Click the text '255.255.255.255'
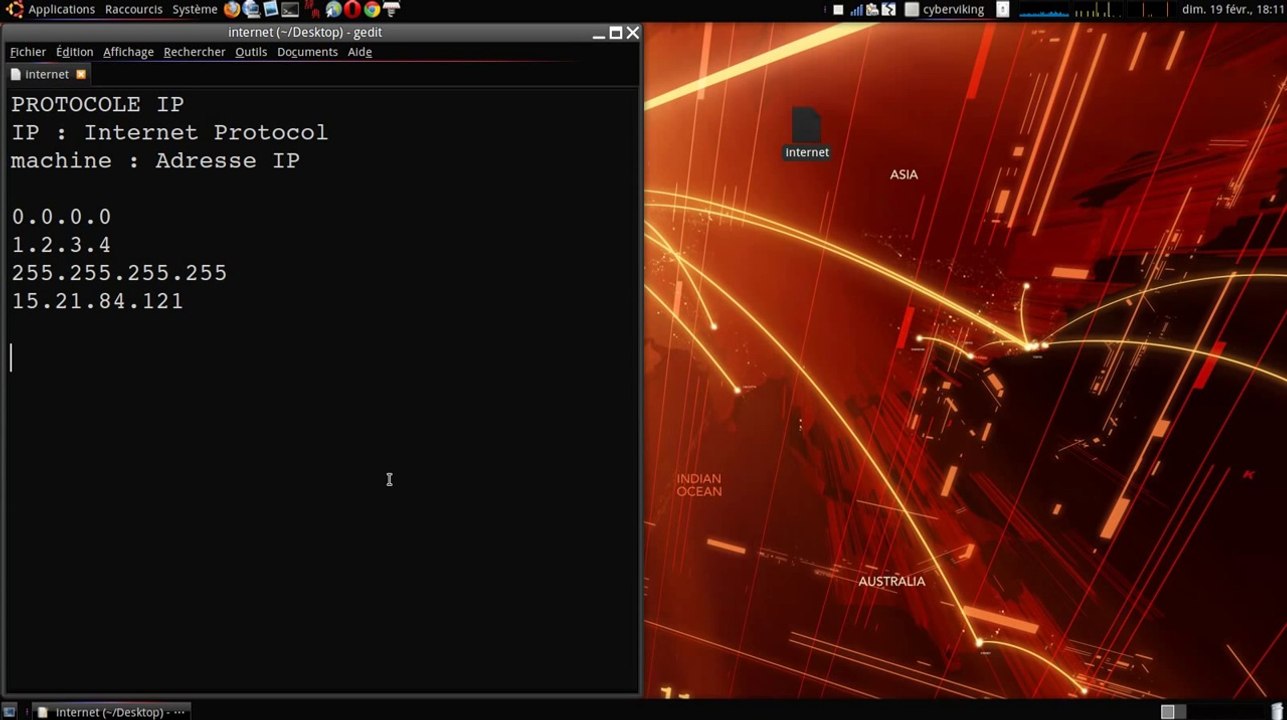The image size is (1287, 720). pyautogui.click(x=119, y=273)
